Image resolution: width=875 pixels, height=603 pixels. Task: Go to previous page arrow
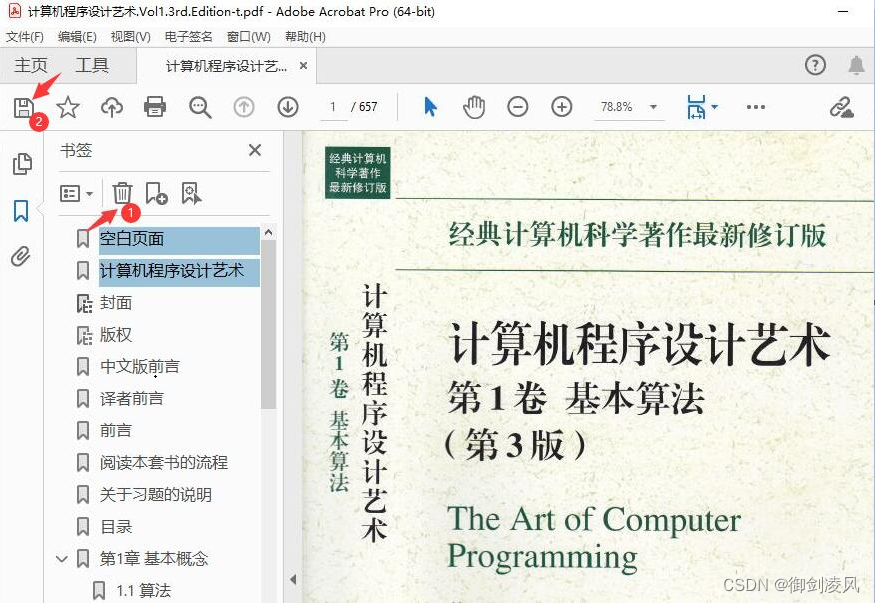pyautogui.click(x=244, y=107)
